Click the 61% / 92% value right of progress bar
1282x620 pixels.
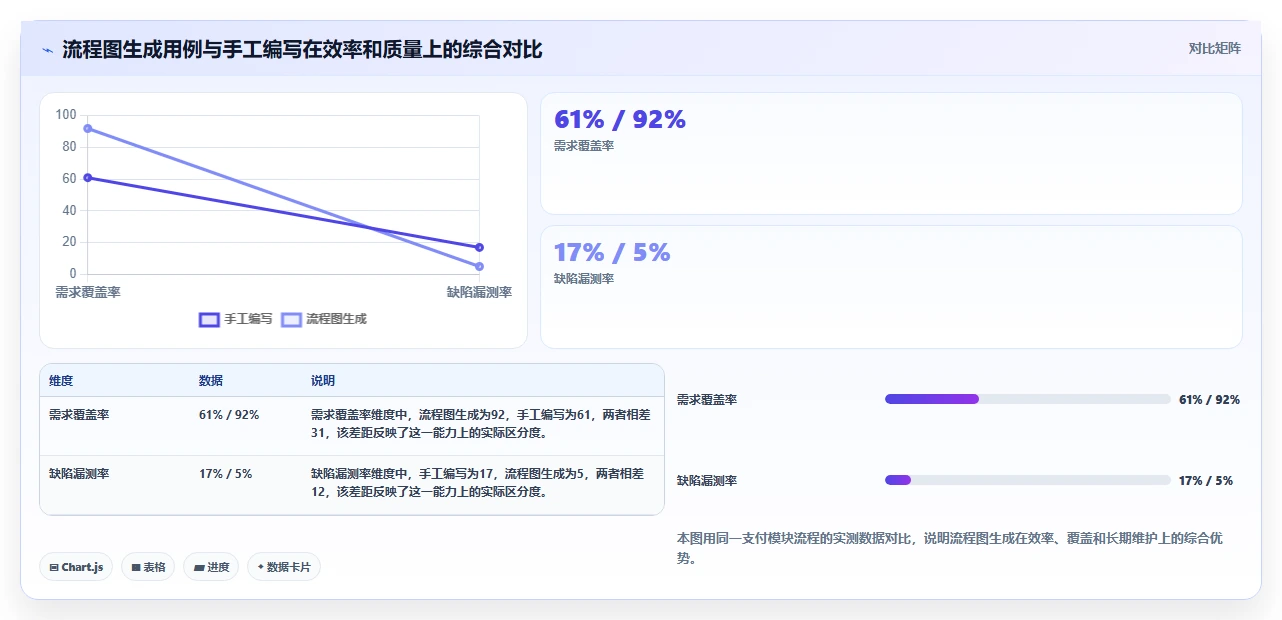coord(1209,400)
